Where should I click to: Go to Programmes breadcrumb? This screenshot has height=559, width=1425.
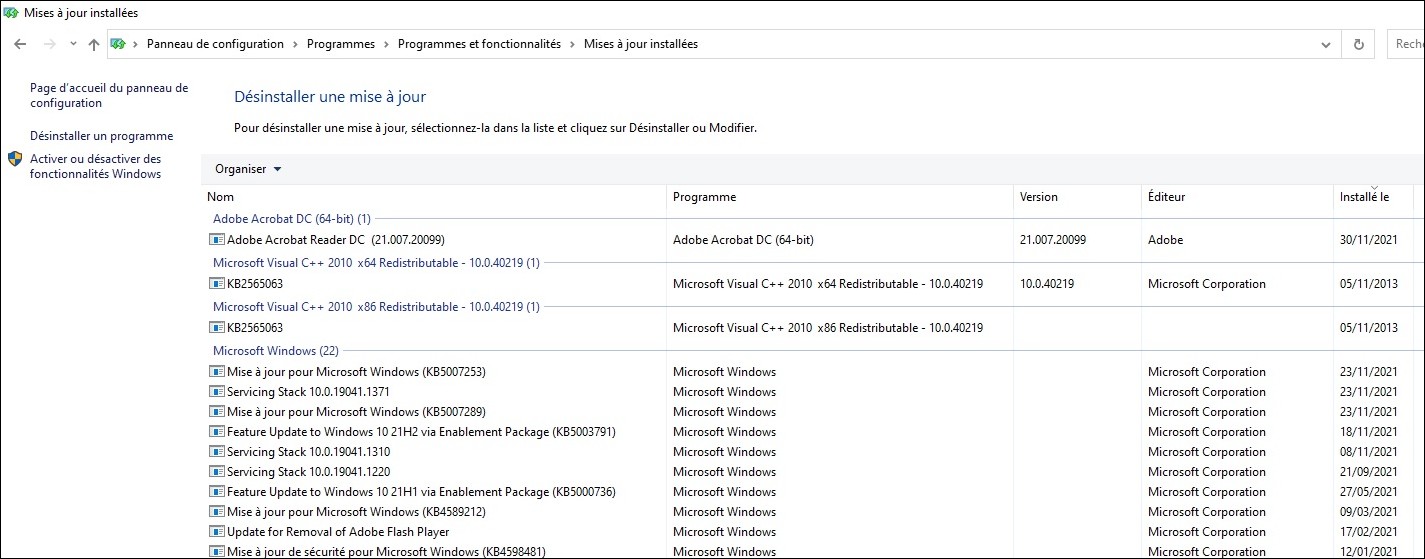tap(341, 44)
